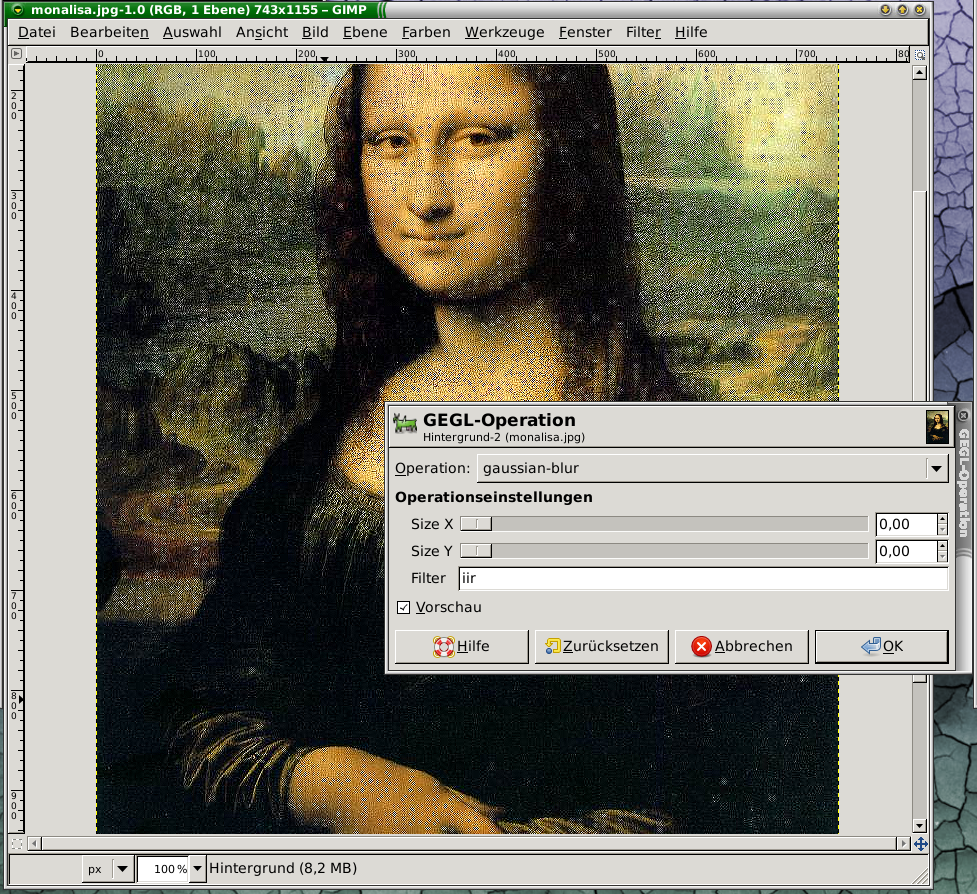Click the vertical scrollbar down arrow

tap(920, 826)
